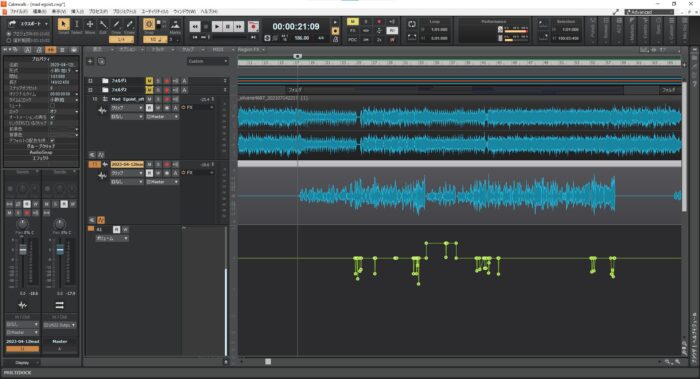Open the クリップ dropdown on Mad Egoist track

coord(127,108)
